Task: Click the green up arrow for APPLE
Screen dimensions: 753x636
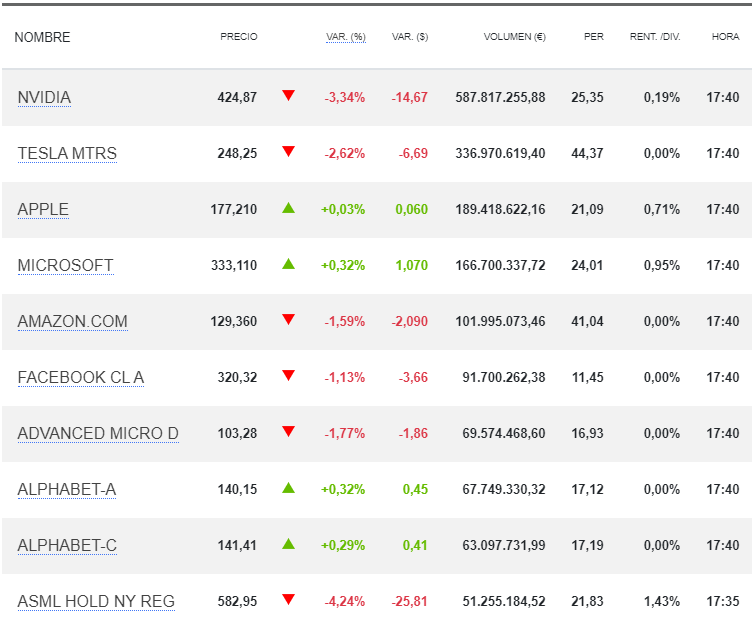Action: (x=288, y=208)
